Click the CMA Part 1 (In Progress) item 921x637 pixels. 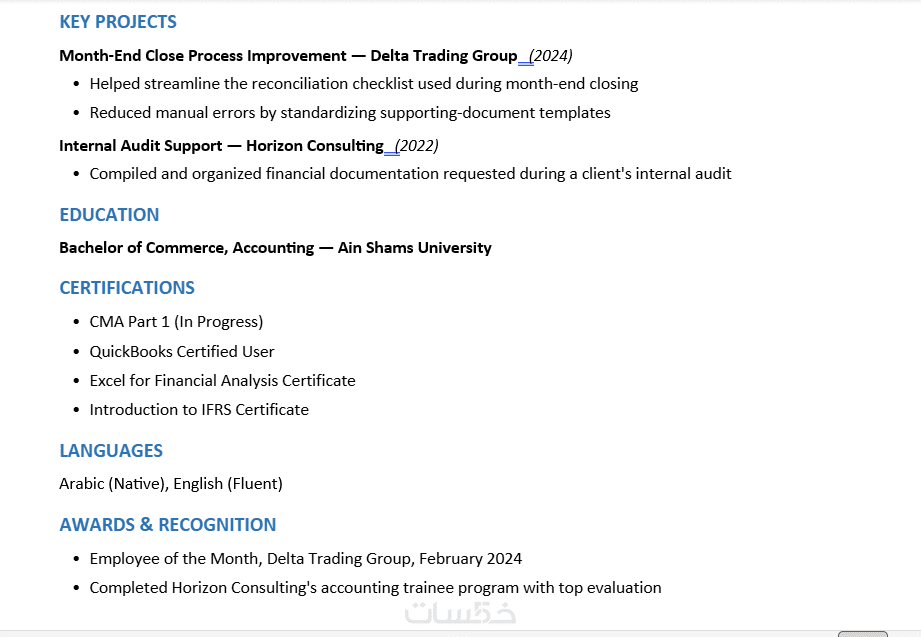[176, 322]
